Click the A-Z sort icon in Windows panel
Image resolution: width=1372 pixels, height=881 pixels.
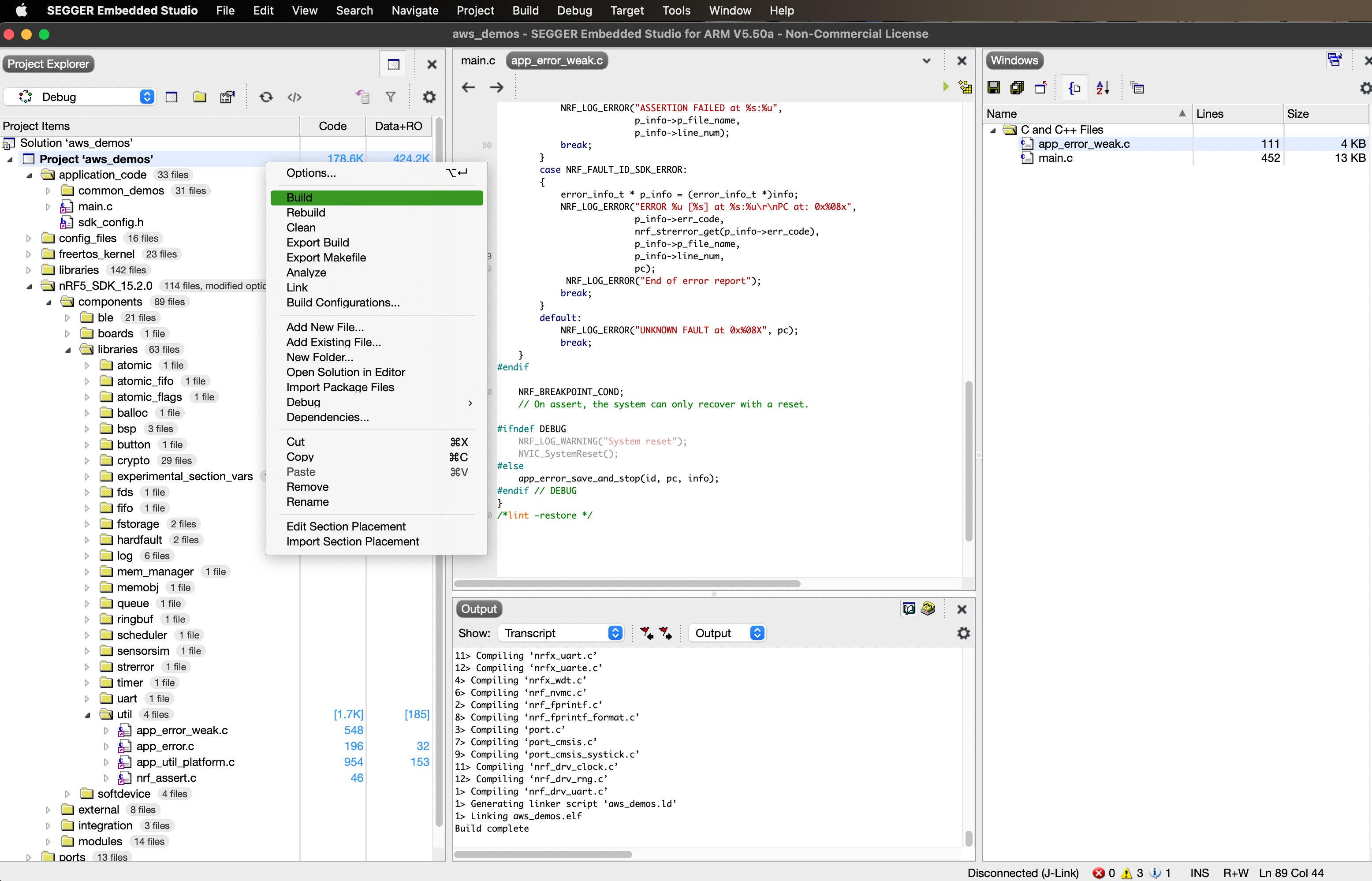point(1103,88)
